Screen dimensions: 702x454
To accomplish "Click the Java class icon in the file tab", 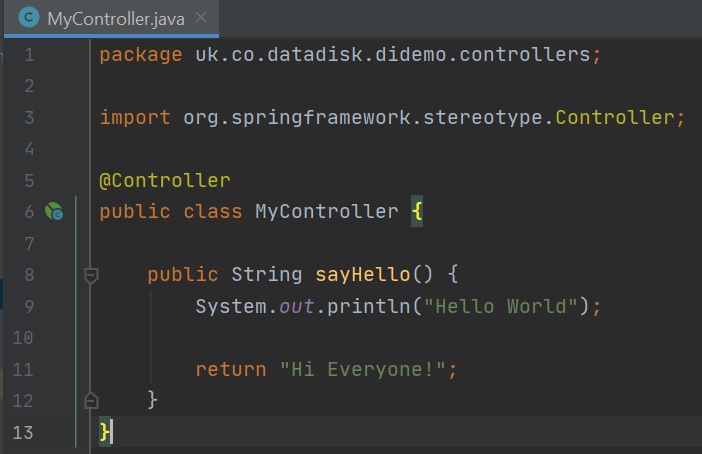I will click(29, 18).
